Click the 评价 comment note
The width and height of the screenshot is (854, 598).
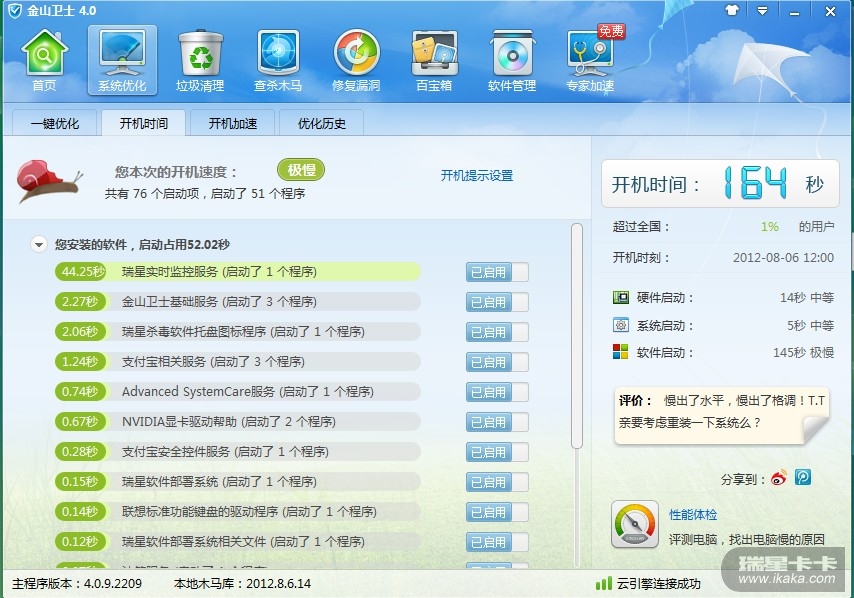tap(722, 415)
